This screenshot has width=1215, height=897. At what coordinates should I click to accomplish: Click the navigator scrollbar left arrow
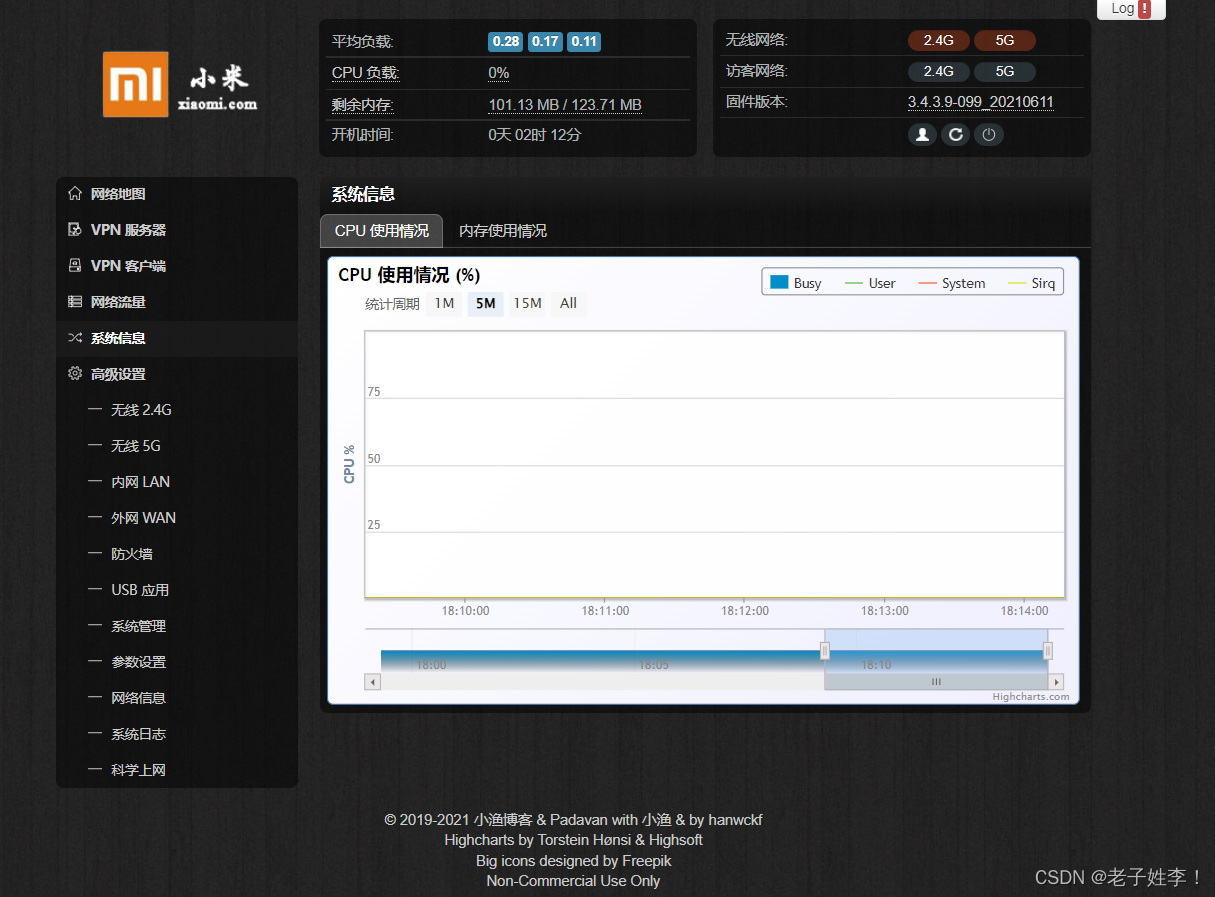pos(373,682)
